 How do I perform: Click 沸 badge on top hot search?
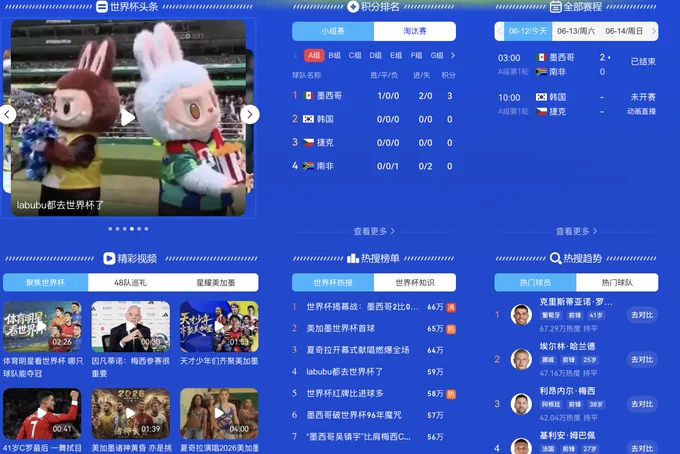click(451, 307)
